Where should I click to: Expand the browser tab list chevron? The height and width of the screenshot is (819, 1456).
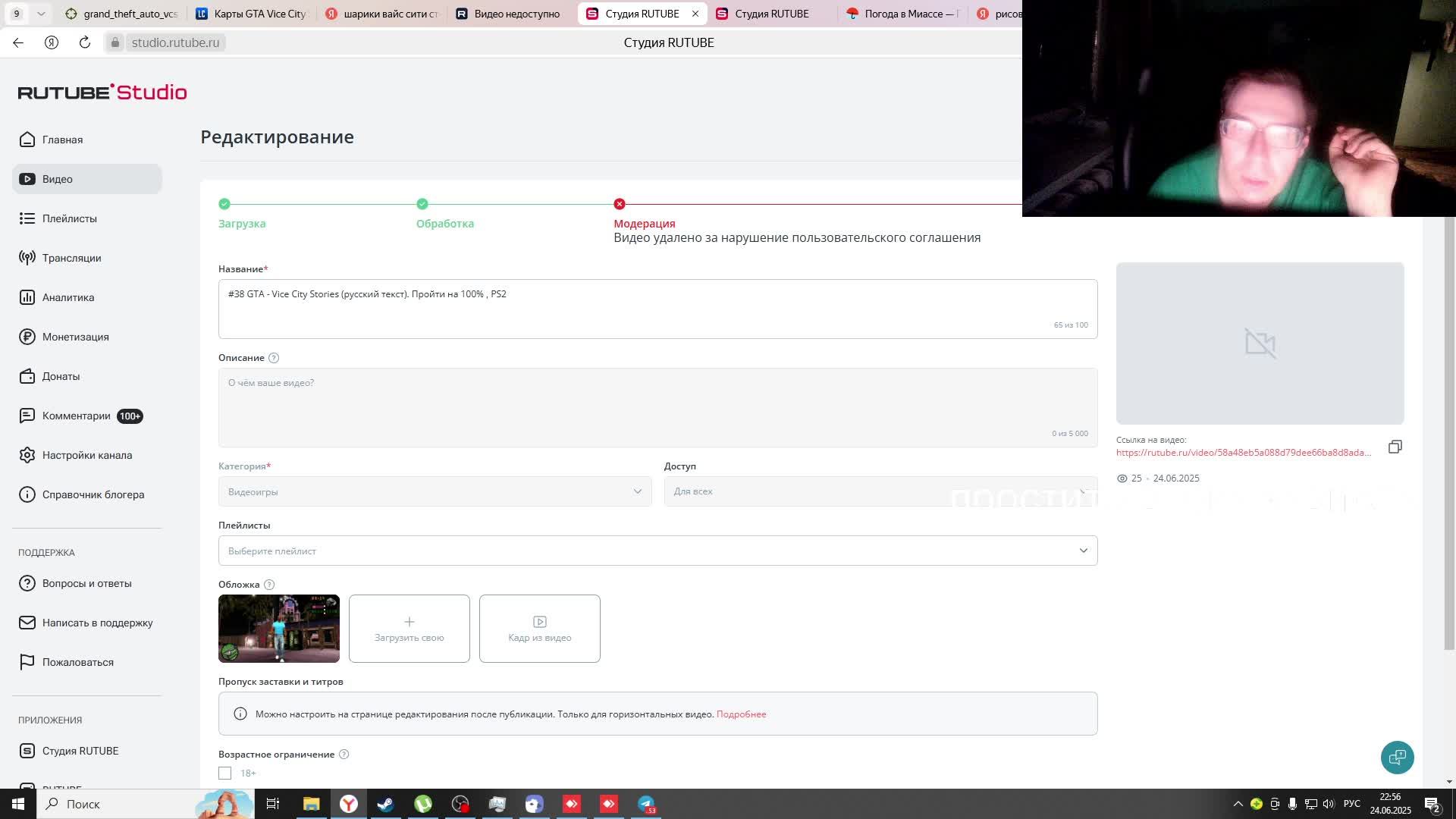41,14
